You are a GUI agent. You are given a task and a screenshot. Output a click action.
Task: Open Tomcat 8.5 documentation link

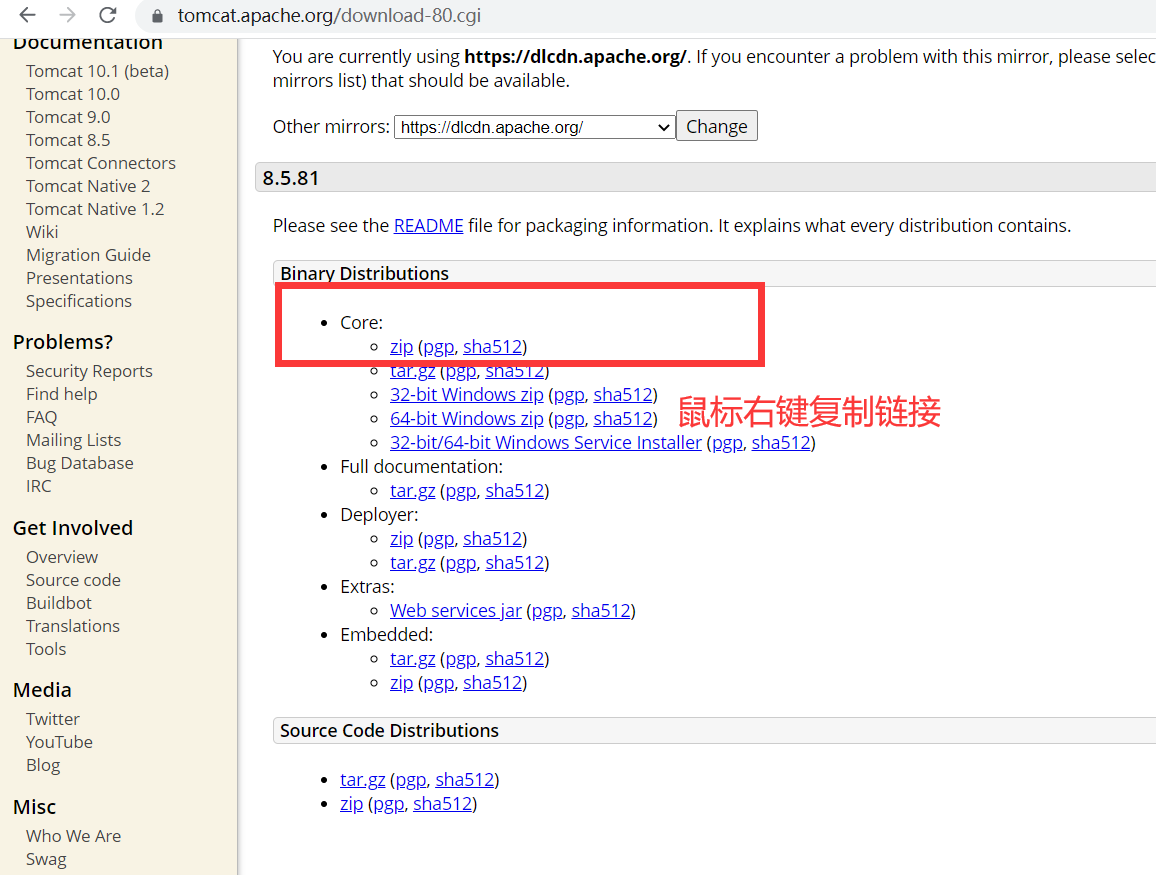[68, 140]
